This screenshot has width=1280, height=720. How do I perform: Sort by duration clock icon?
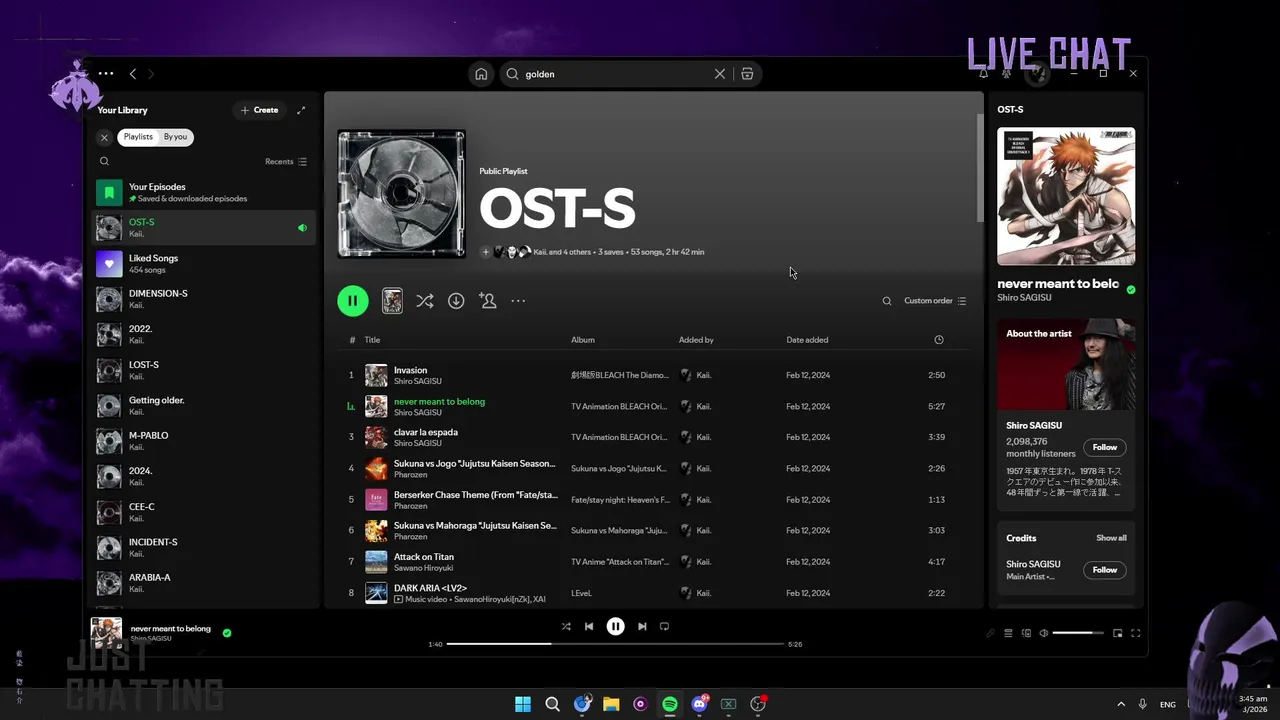(939, 340)
